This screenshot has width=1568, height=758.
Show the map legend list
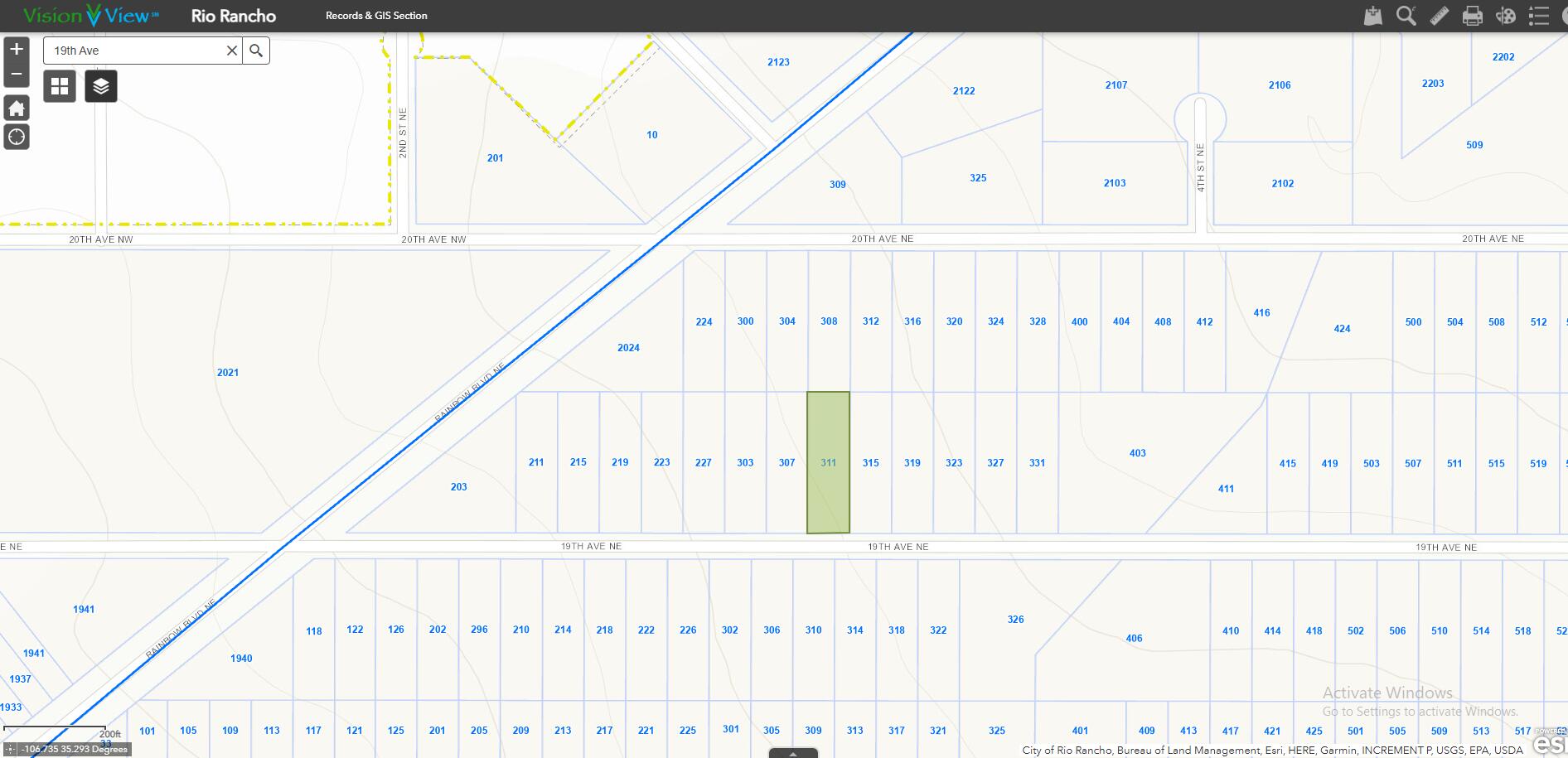pyautogui.click(x=1539, y=16)
